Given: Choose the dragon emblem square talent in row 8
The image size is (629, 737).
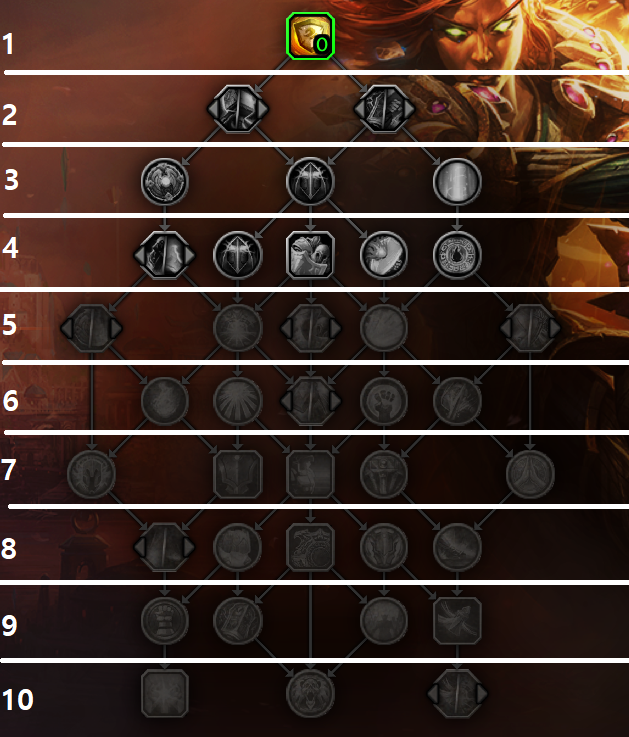Looking at the screenshot, I should tap(310, 547).
